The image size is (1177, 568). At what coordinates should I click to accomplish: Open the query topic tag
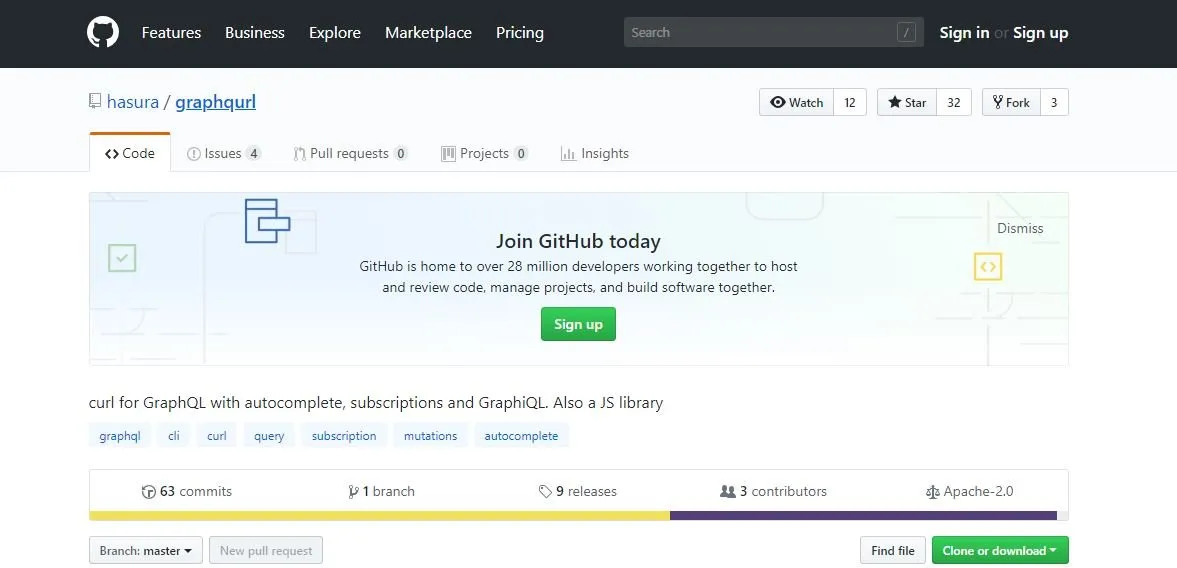click(x=269, y=435)
